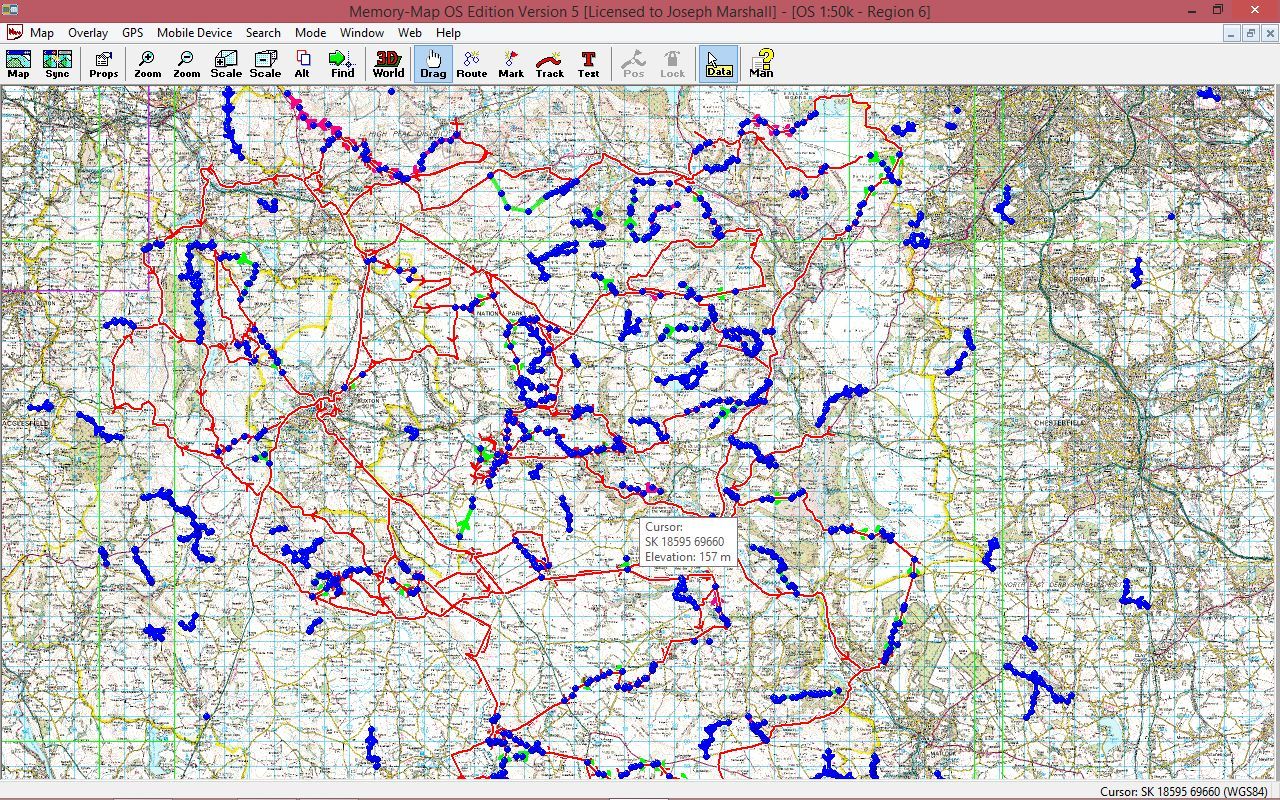Open the Mobile Device menu
The image size is (1280, 800).
pos(194,33)
